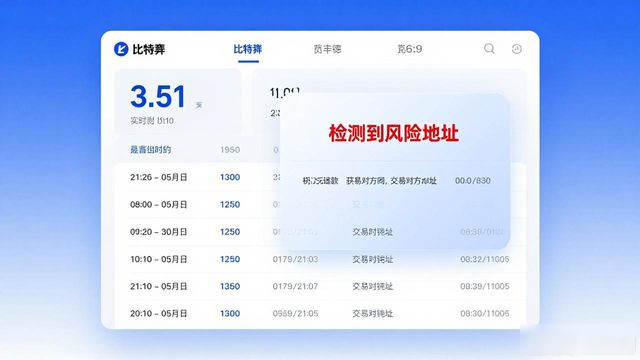
Task: Click 1350 in the 21:10 row
Action: coord(230,287)
